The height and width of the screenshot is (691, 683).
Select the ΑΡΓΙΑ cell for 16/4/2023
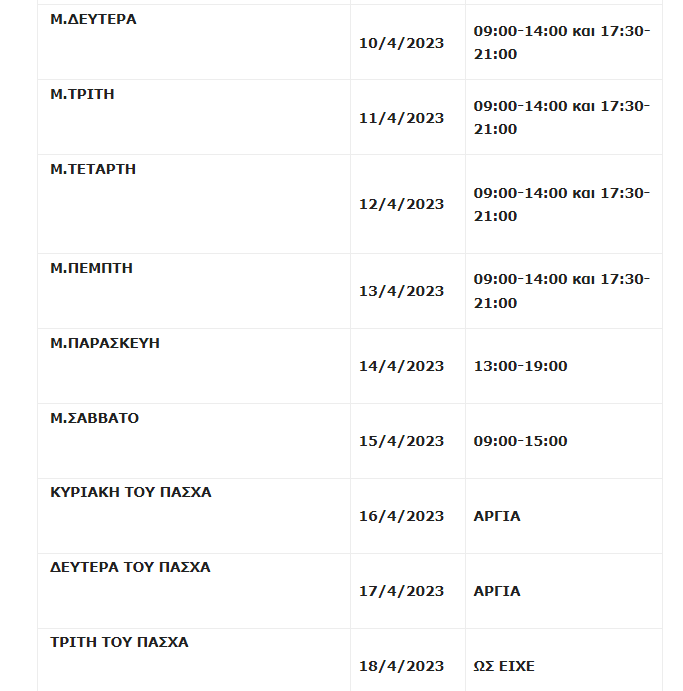pyautogui.click(x=497, y=516)
